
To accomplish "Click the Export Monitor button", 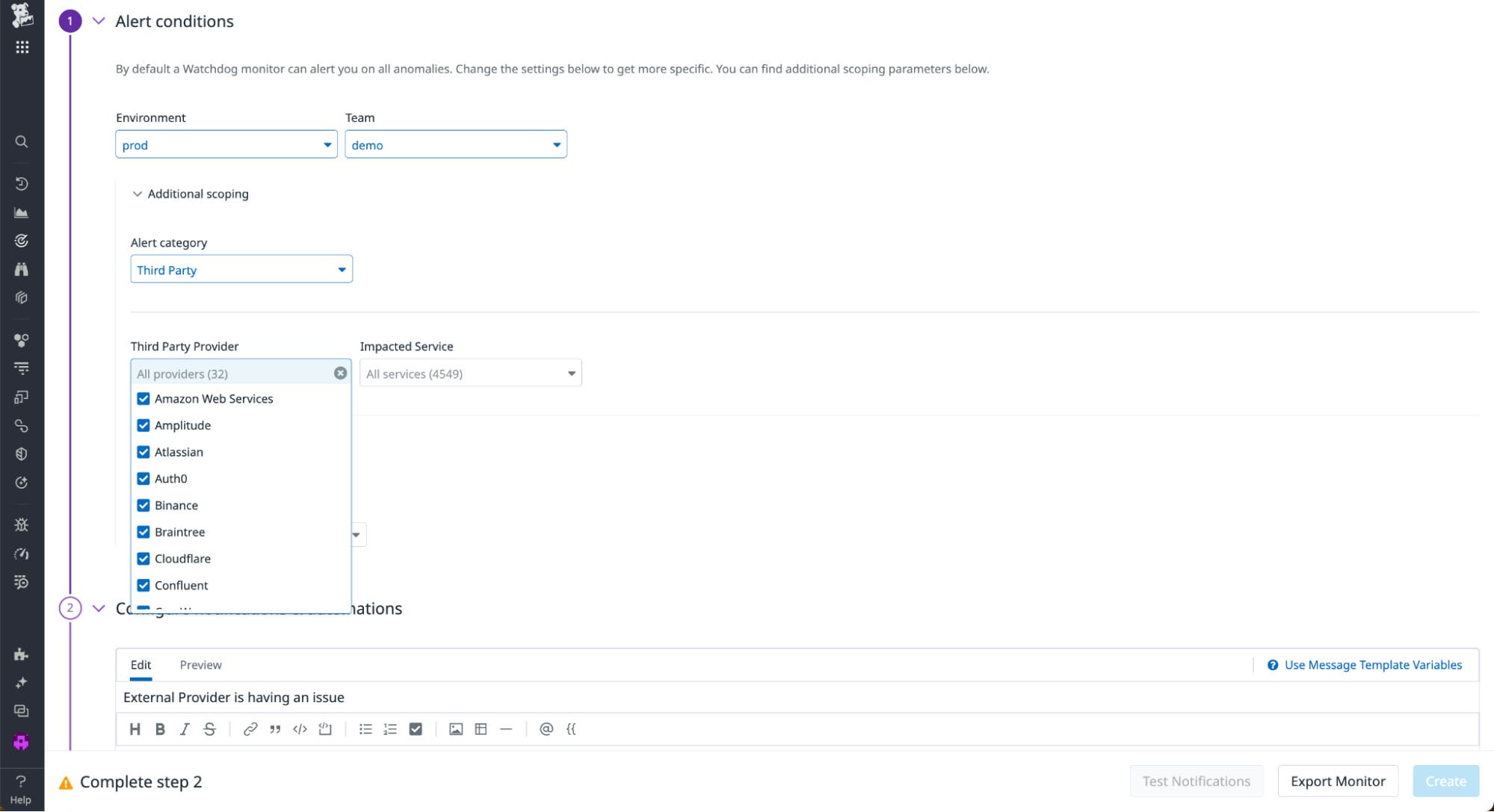I will point(1337,781).
